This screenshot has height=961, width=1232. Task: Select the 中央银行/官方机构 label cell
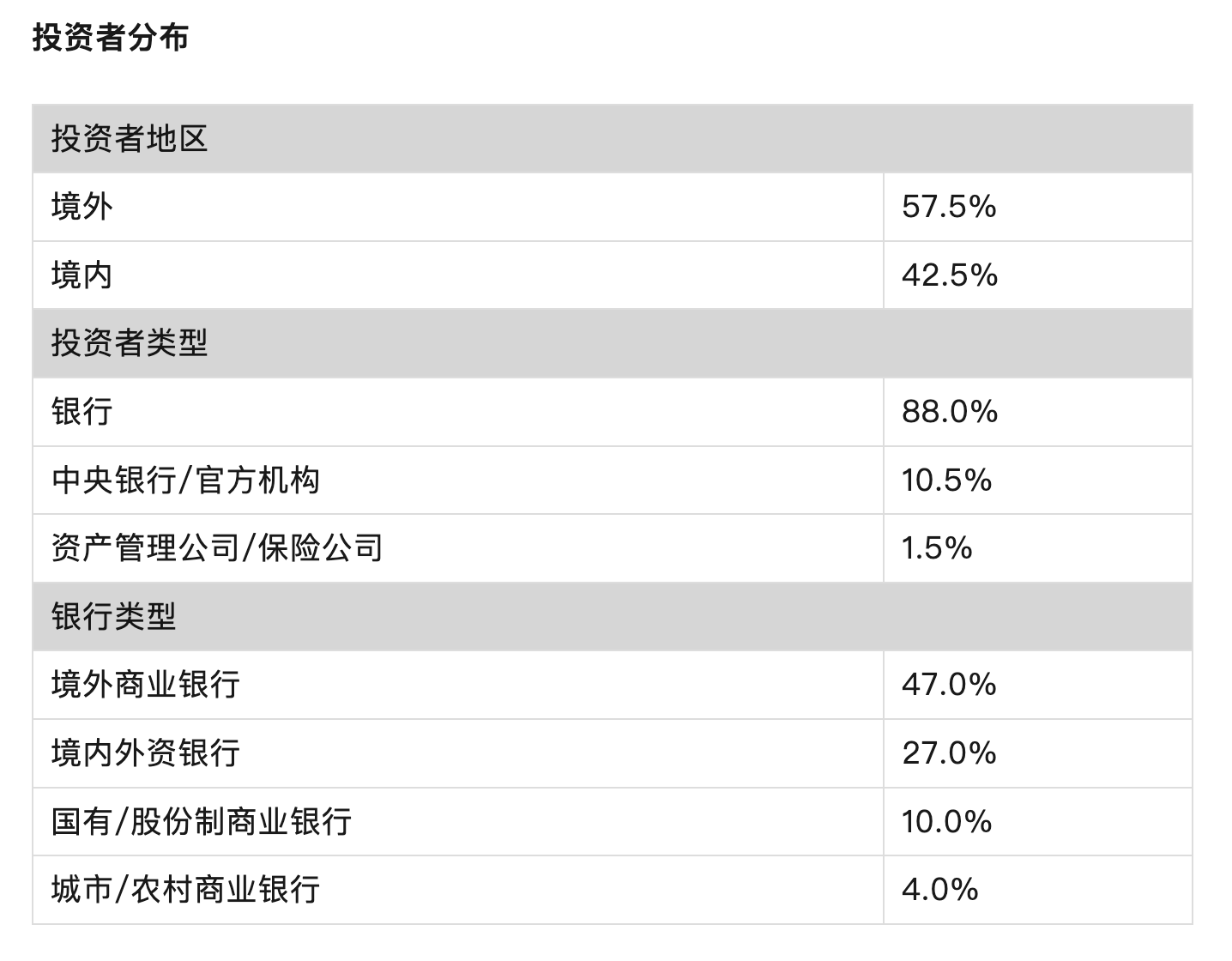(185, 480)
